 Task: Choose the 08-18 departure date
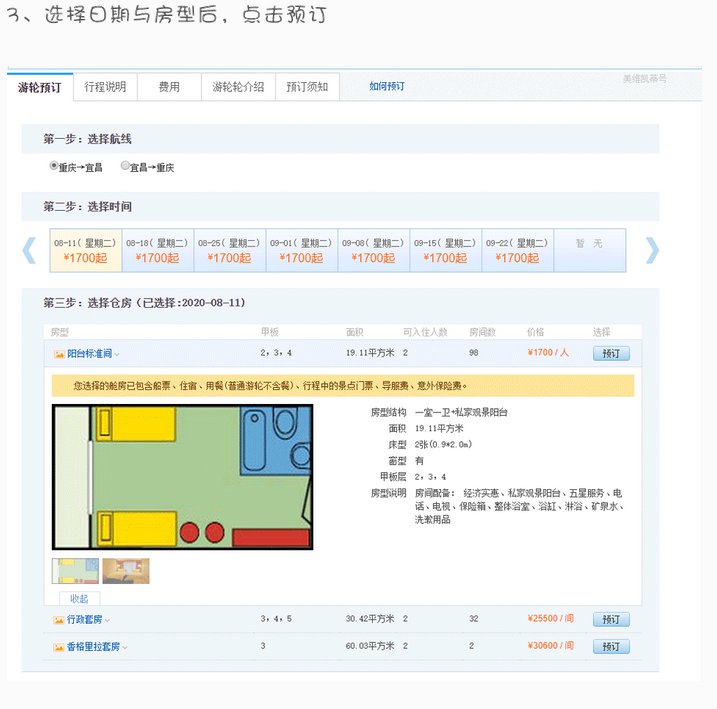[158, 250]
